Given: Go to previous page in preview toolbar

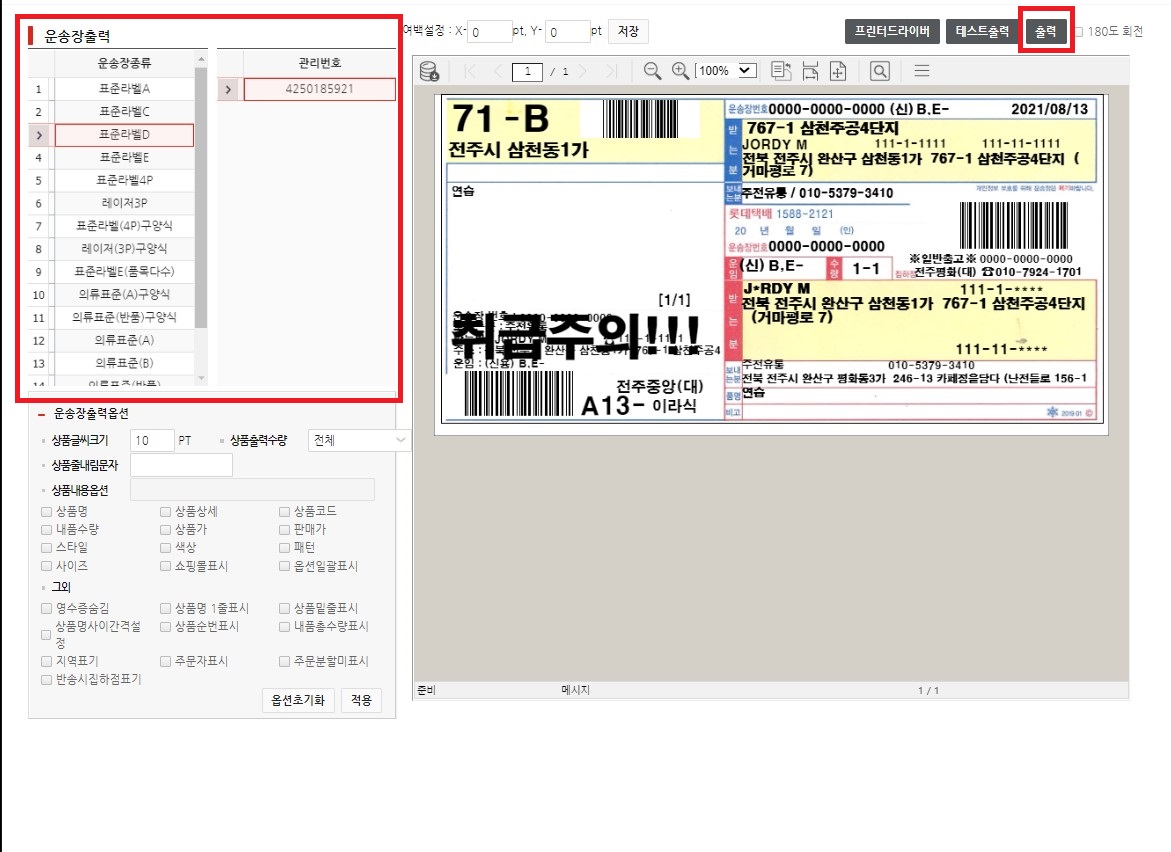Looking at the screenshot, I should (x=498, y=71).
